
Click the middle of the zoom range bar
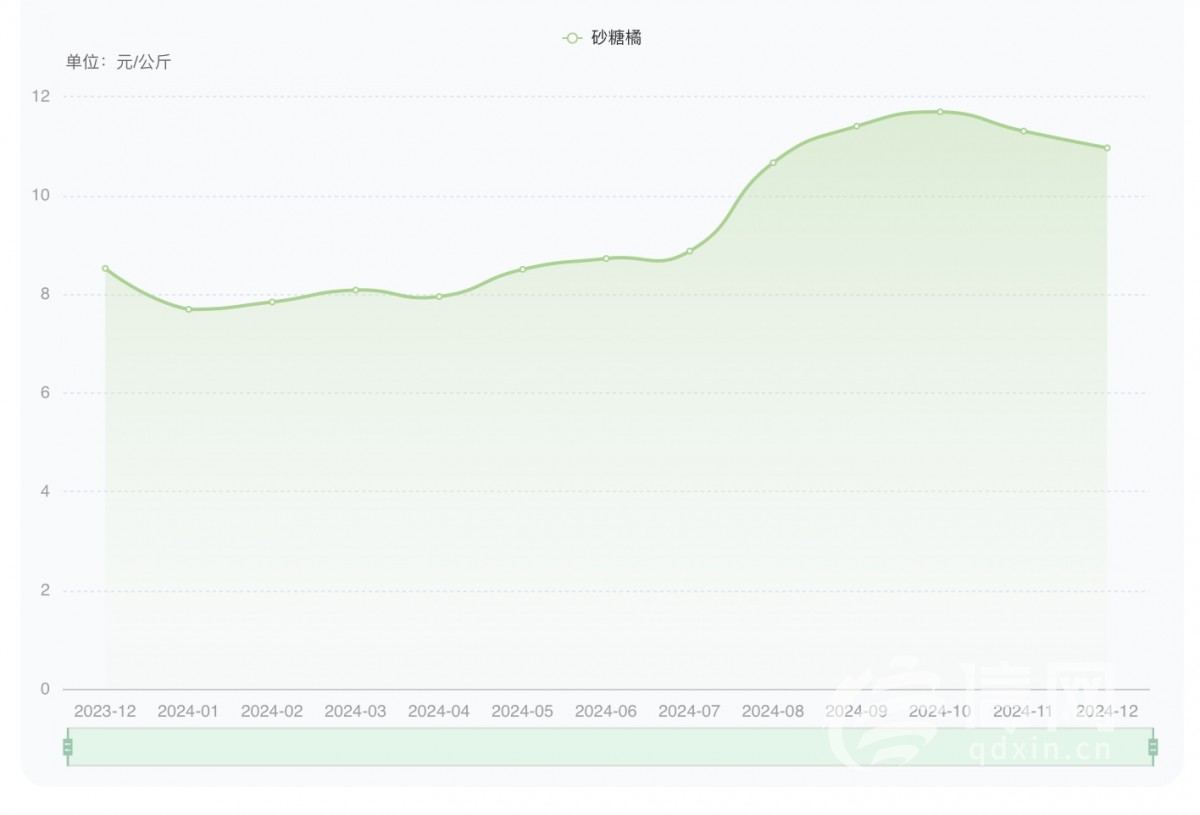pos(610,747)
